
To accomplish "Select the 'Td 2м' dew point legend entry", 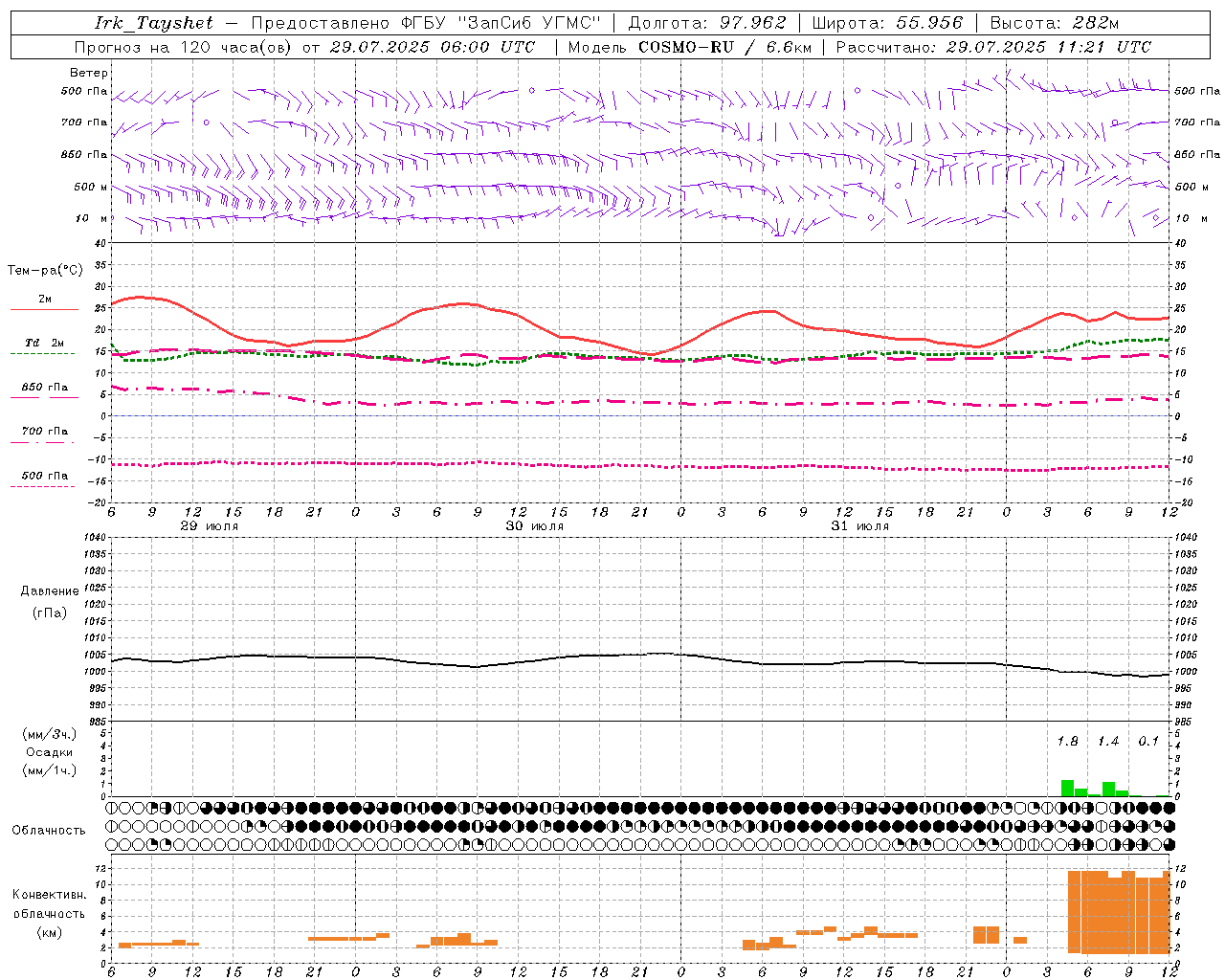I will [45, 343].
